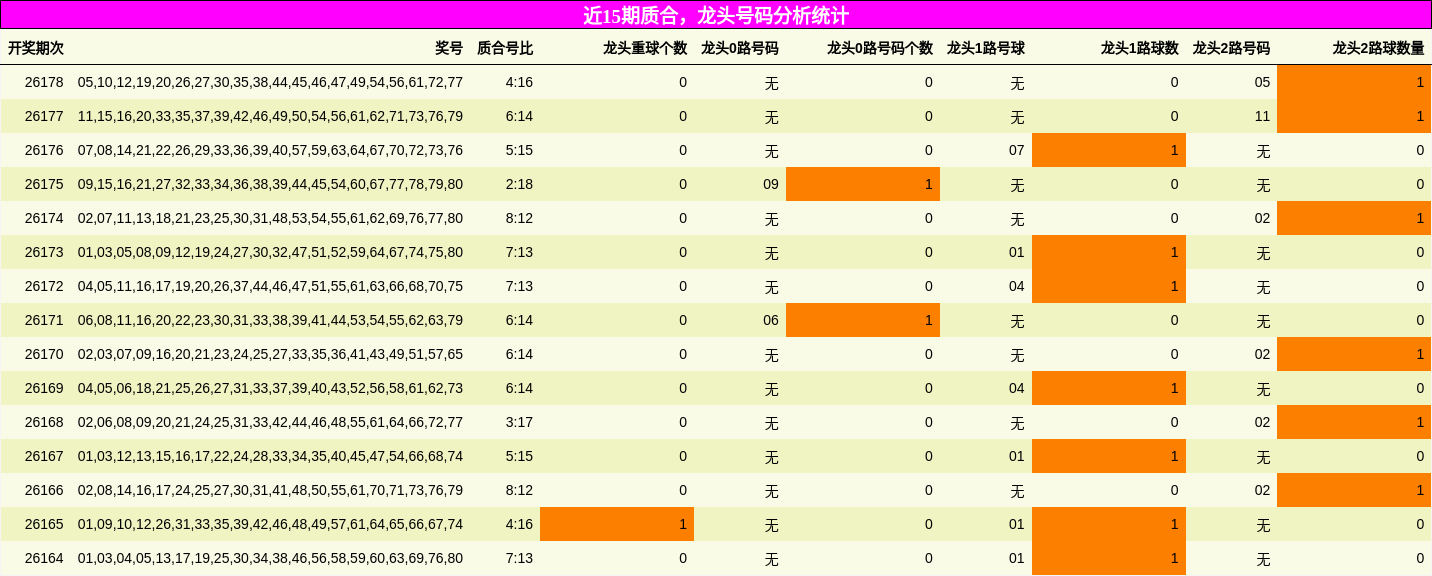The width and height of the screenshot is (1432, 576).
Task: Click the 龙头0路号码个数 column header
Action: tap(880, 48)
